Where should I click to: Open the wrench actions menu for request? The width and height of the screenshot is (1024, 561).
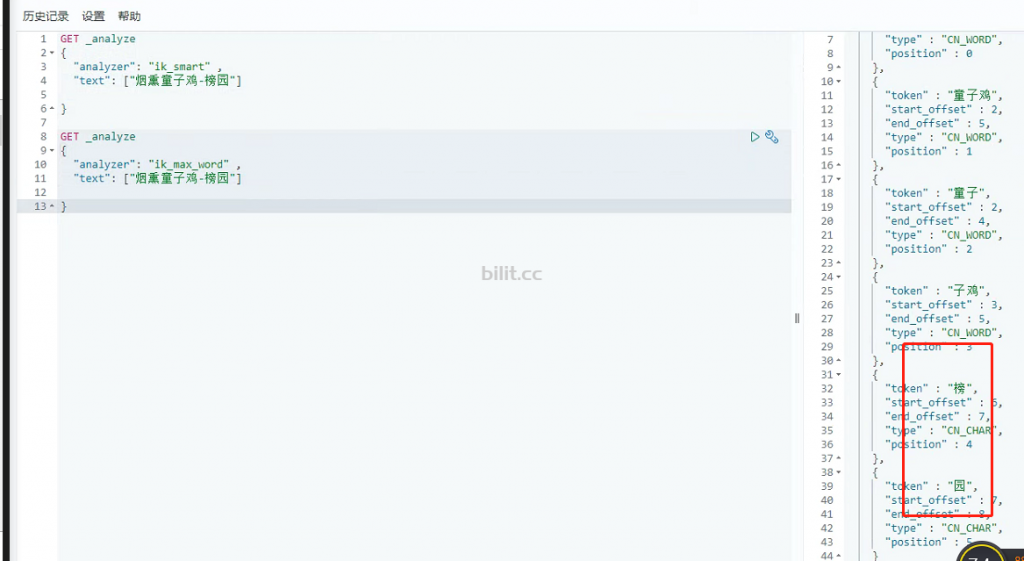[x=771, y=136]
